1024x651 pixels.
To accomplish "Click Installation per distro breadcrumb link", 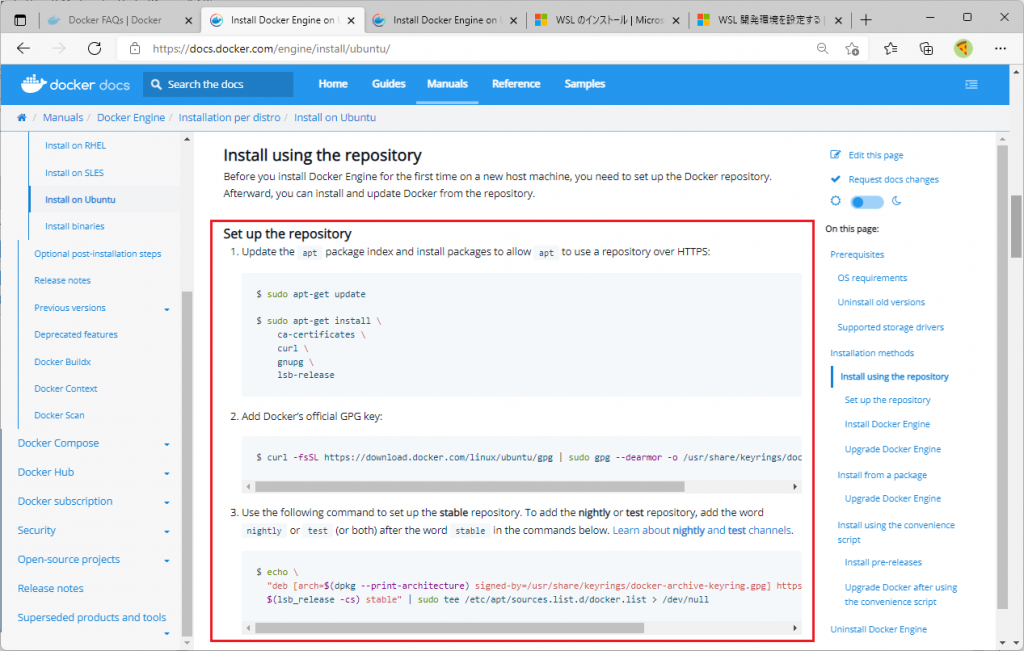I will pos(229,118).
